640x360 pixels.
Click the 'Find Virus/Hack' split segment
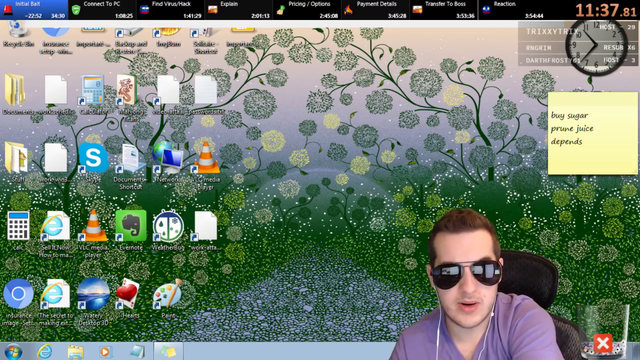pyautogui.click(x=170, y=10)
